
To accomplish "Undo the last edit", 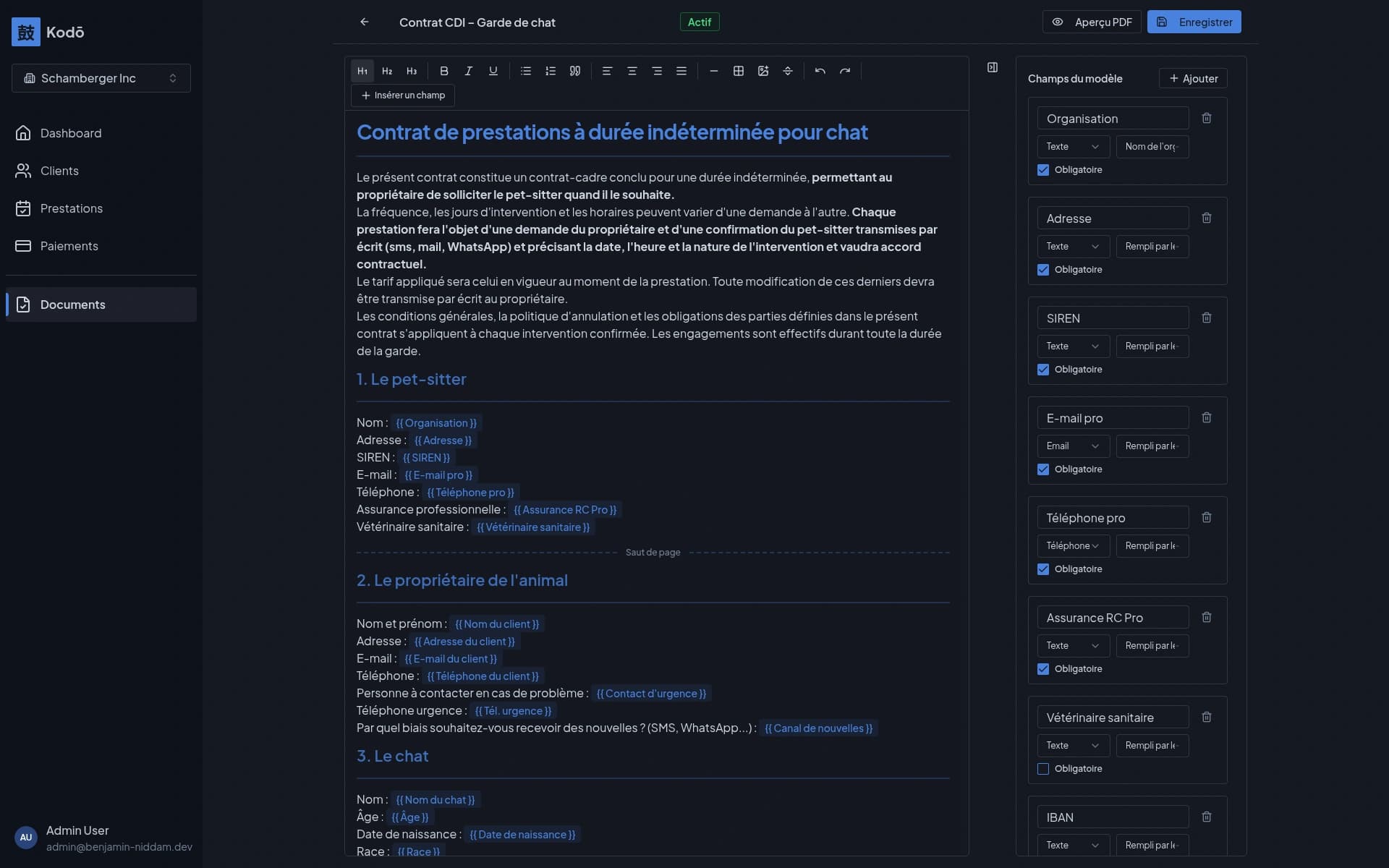I will click(820, 71).
